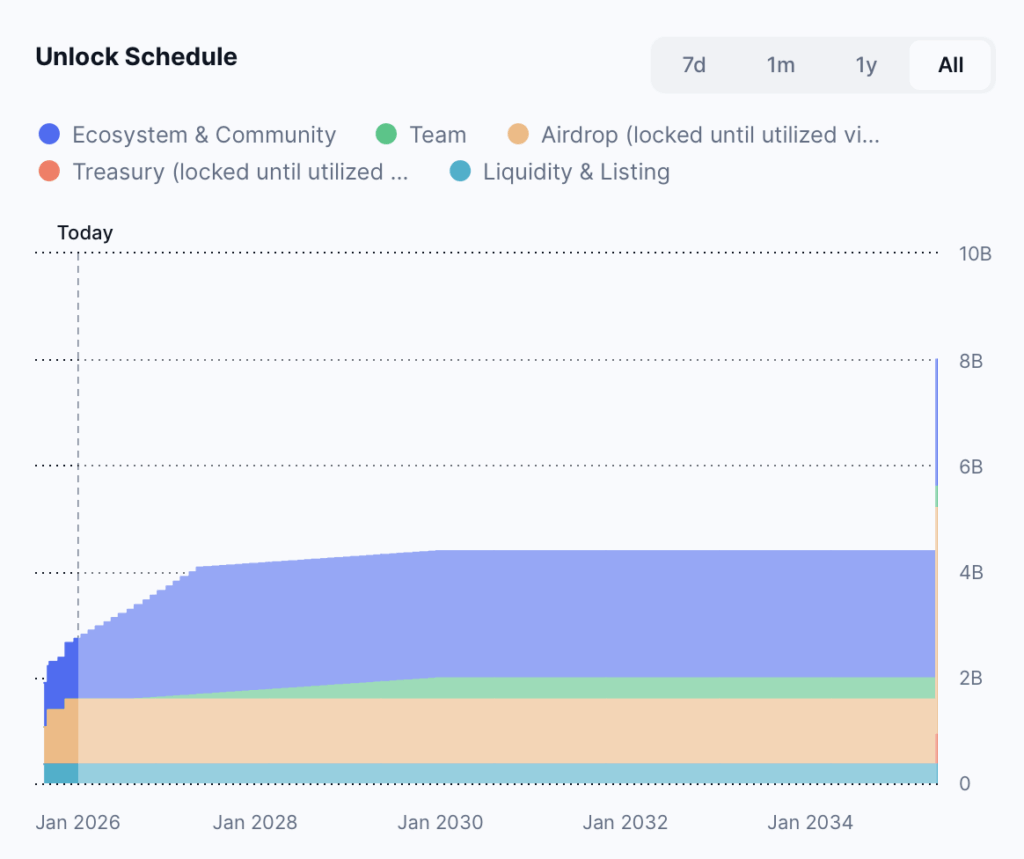Click the Jan 2030 axis label

pos(440,822)
